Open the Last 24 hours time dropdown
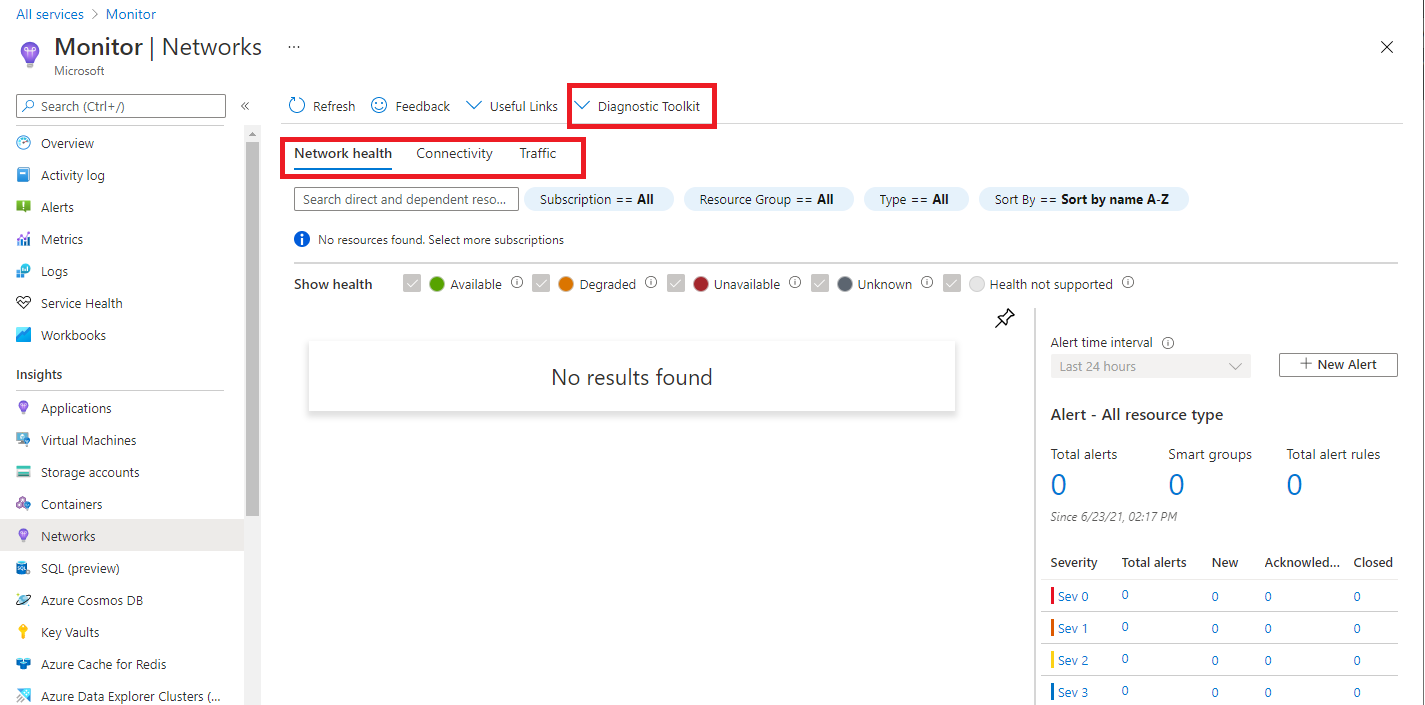Image resolution: width=1425 pixels, height=705 pixels. (1150, 366)
